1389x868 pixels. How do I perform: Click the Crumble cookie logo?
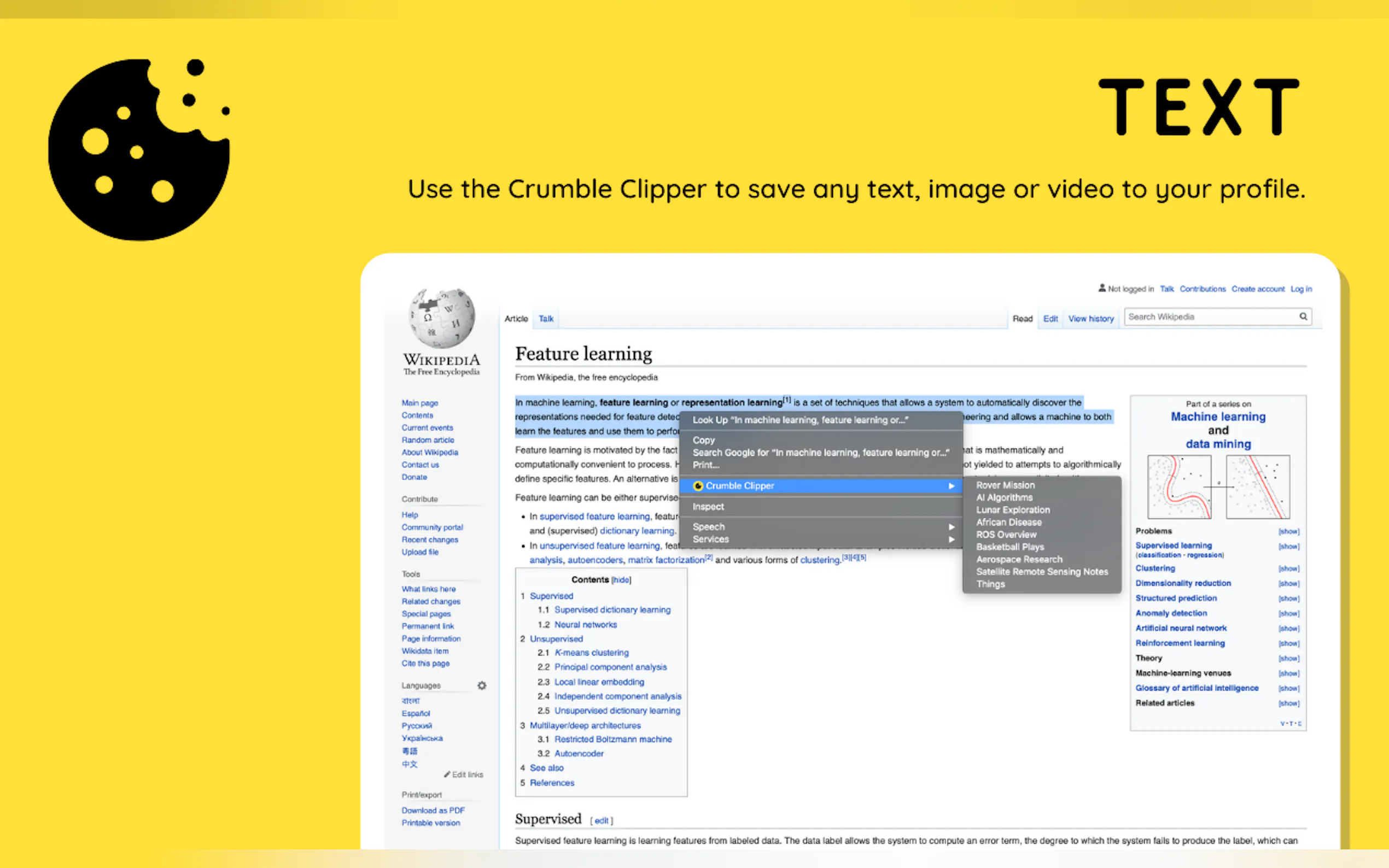(139, 149)
